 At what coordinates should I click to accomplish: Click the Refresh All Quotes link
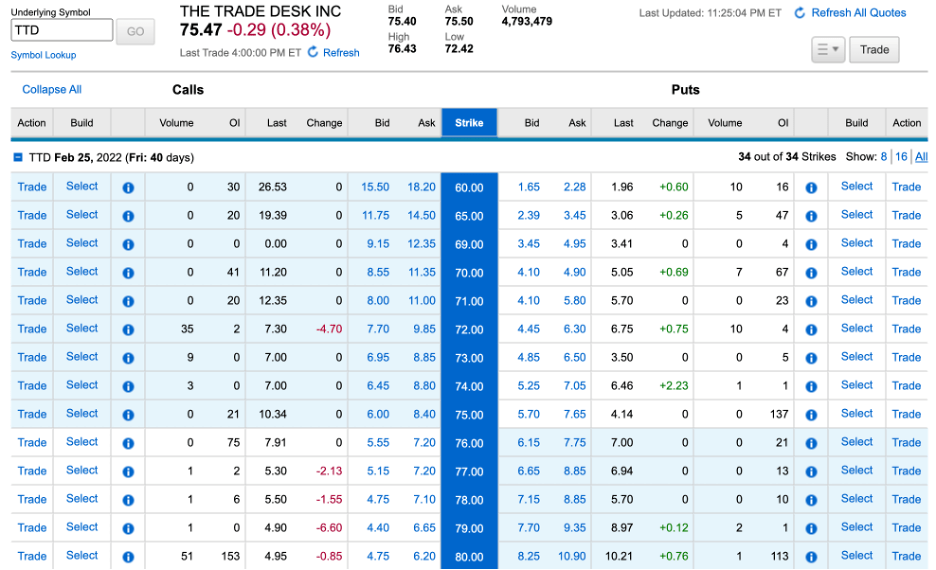[x=858, y=13]
